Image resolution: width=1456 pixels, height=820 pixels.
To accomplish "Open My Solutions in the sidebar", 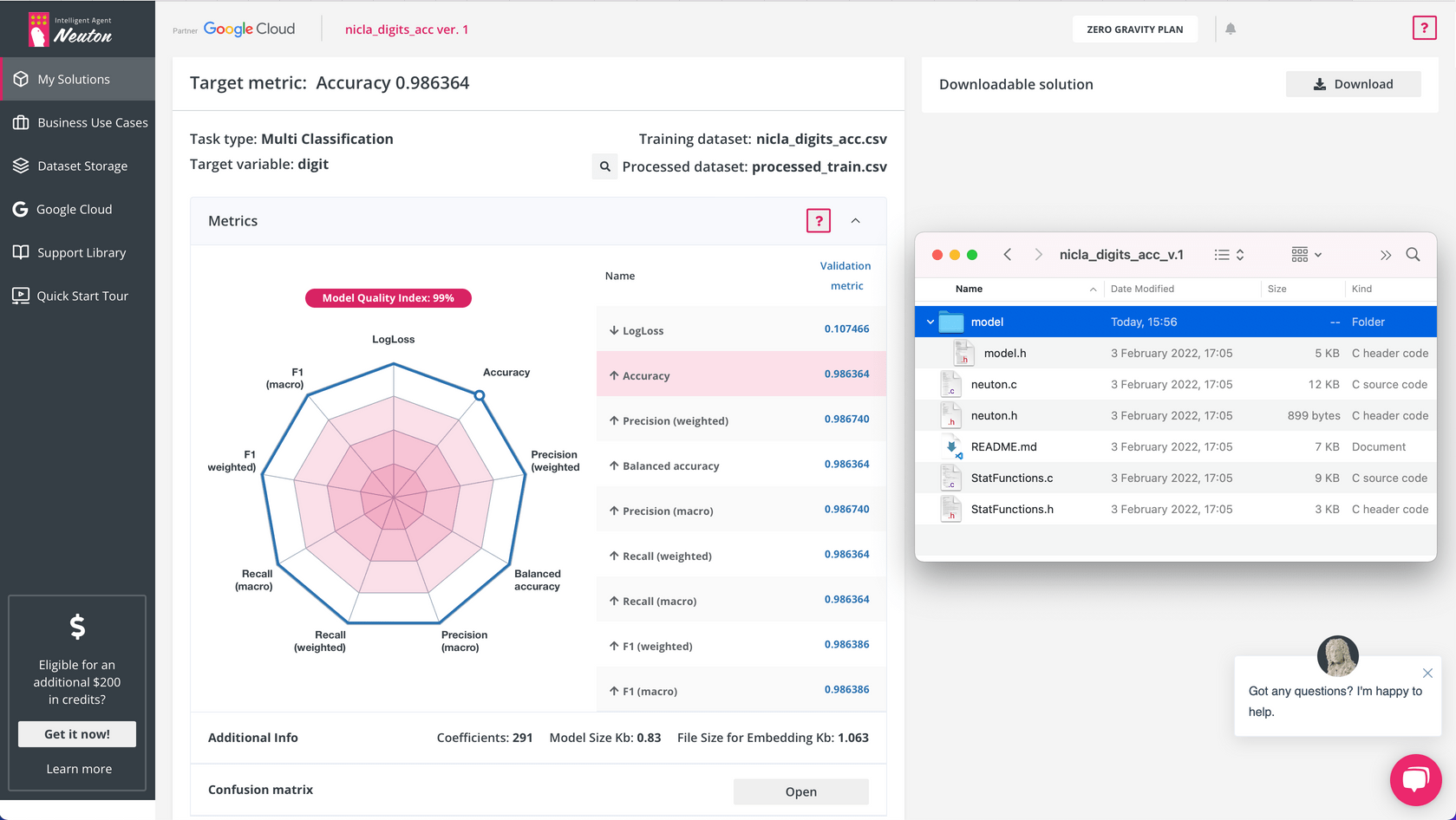I will 74,79.
